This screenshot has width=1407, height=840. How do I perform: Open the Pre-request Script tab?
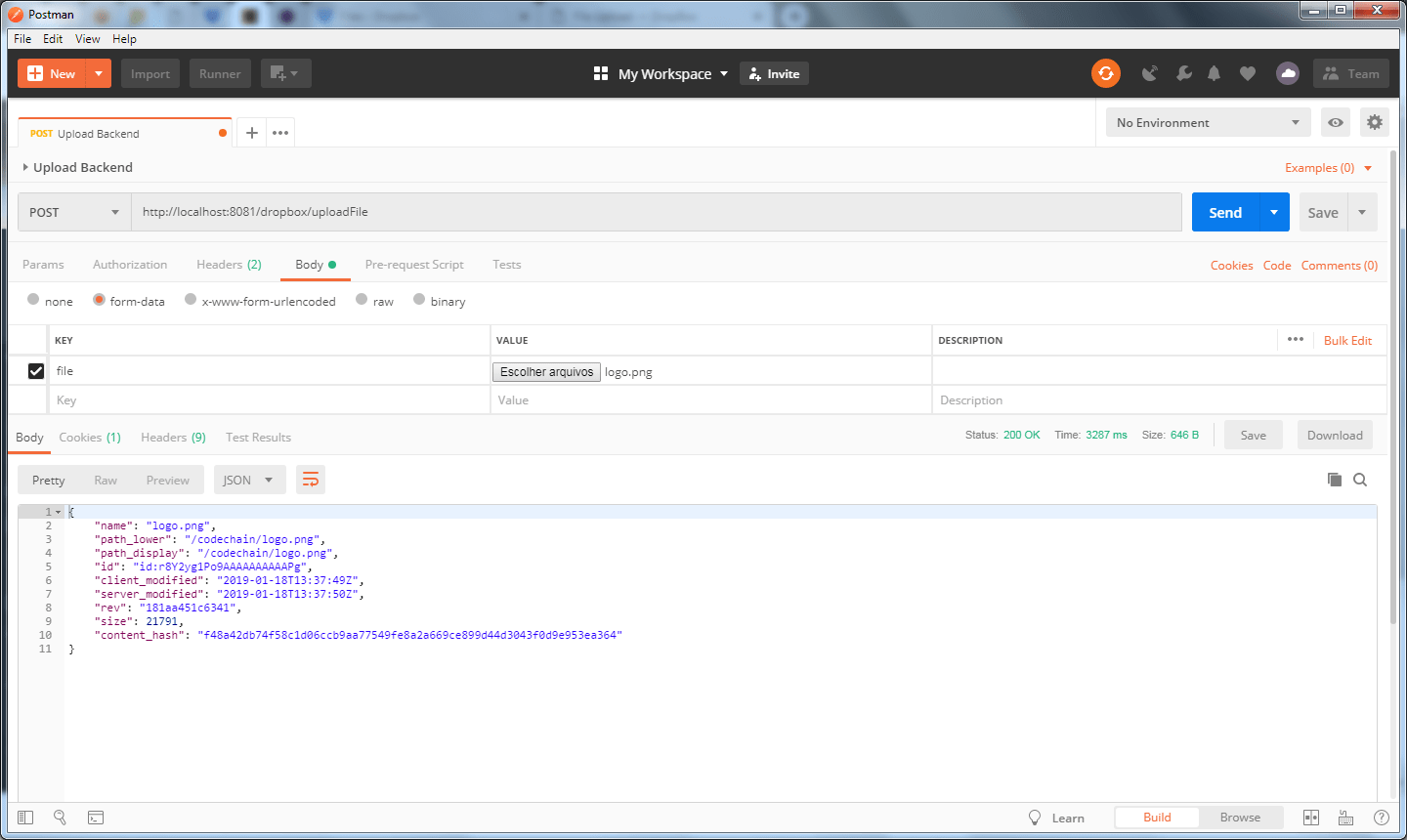click(x=414, y=265)
